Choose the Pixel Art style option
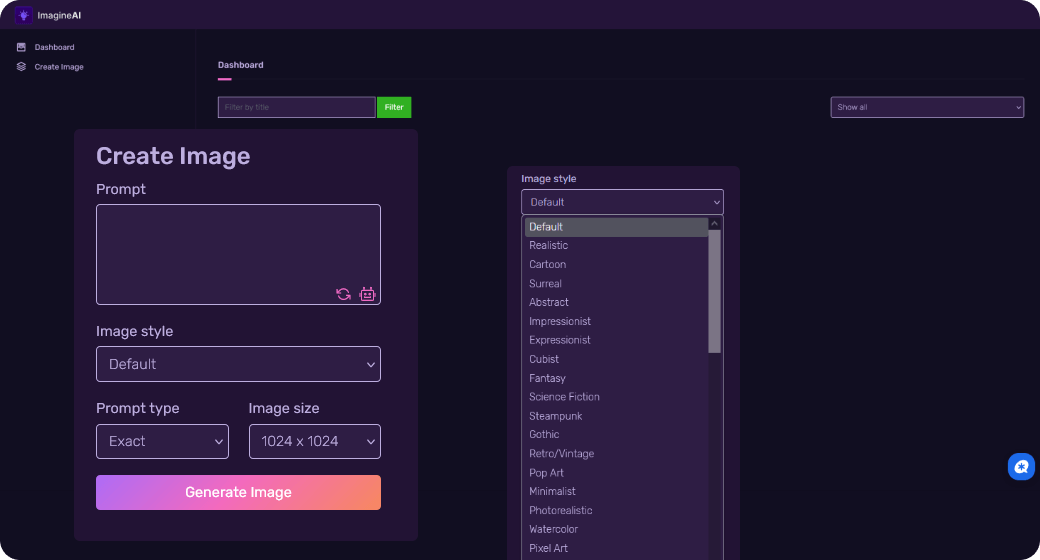The height and width of the screenshot is (560, 1040). [x=616, y=548]
